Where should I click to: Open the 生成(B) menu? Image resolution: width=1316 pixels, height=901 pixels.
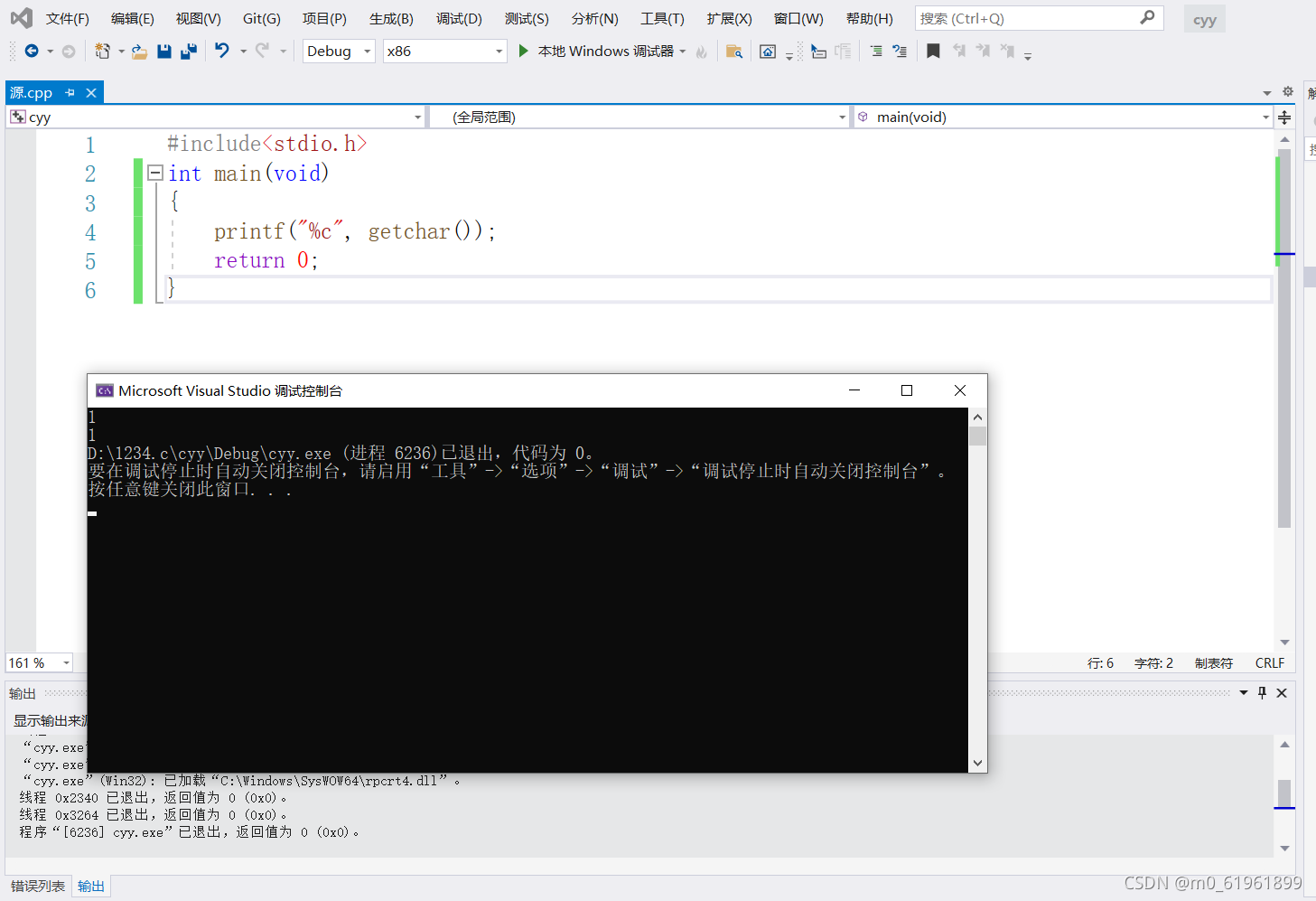pos(391,18)
